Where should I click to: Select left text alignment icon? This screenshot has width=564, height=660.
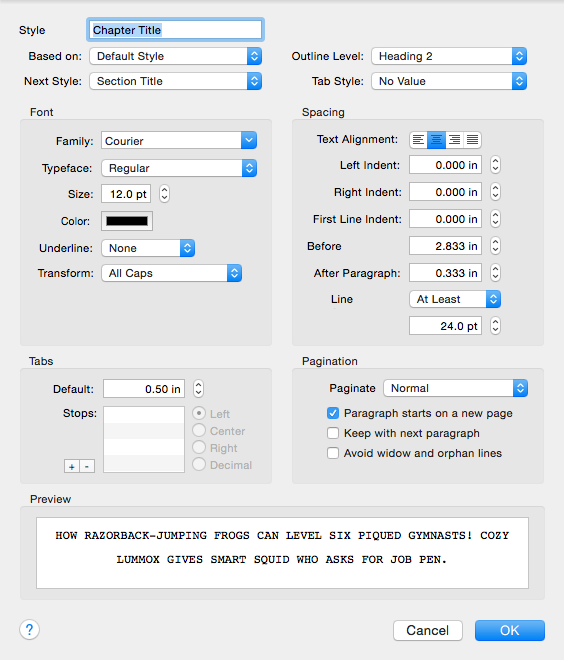tap(418, 139)
